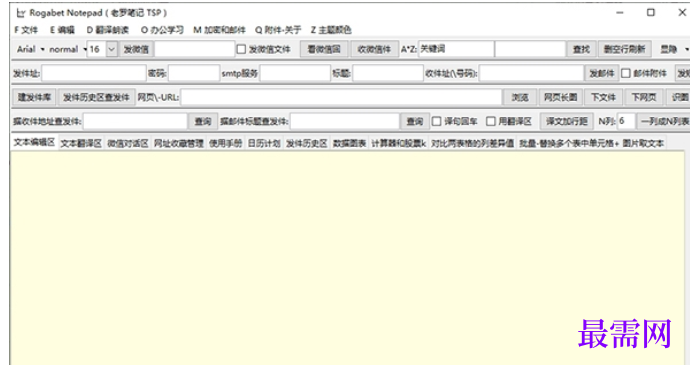Focus the 据收件地址查发件 search field

coord(135,121)
